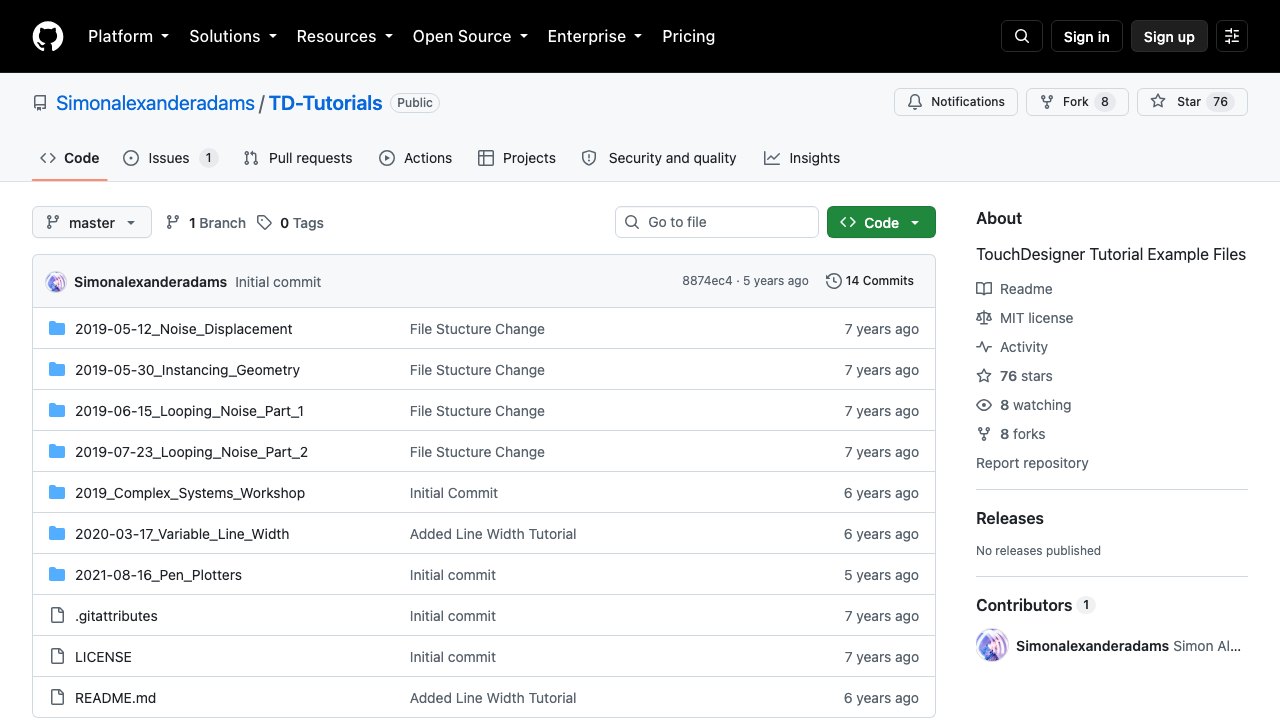
Task: Open the 2019_Complex_Systems_Workshop folder name
Action: (x=190, y=493)
